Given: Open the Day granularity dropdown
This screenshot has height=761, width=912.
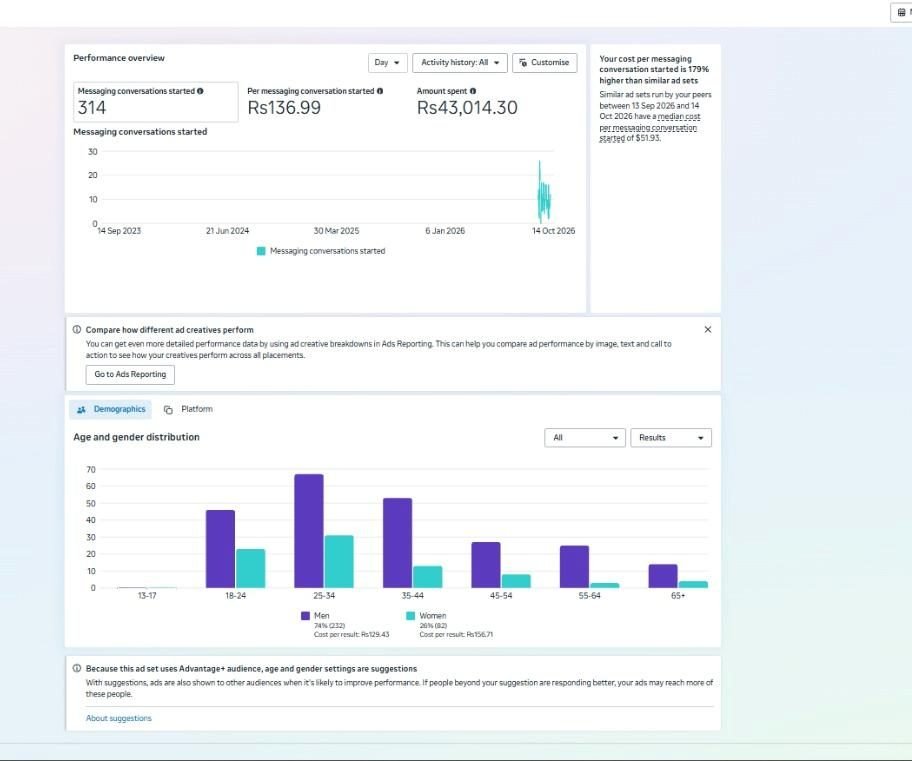Looking at the screenshot, I should pyautogui.click(x=387, y=63).
